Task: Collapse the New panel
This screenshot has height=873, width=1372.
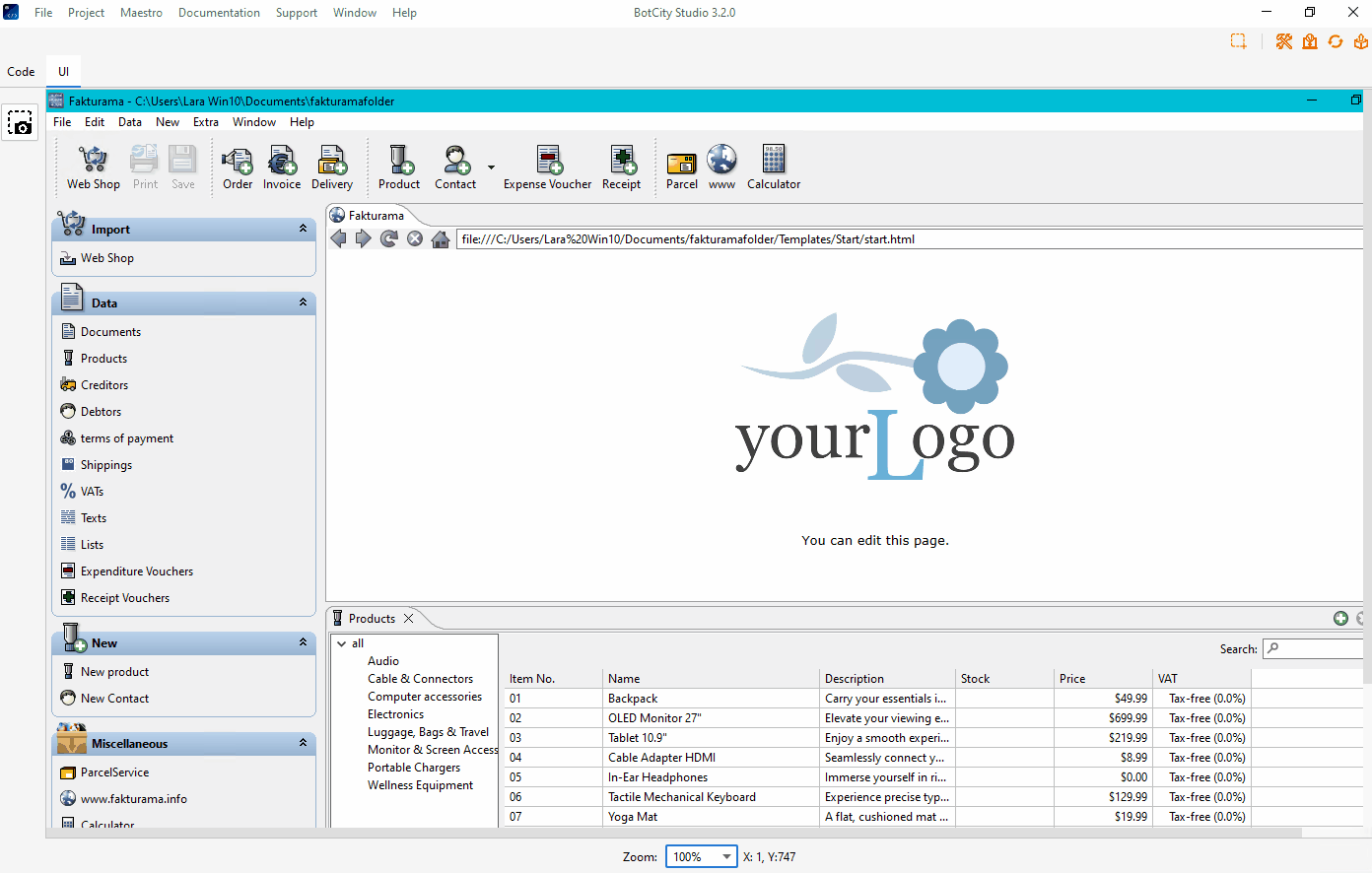Action: click(x=303, y=642)
